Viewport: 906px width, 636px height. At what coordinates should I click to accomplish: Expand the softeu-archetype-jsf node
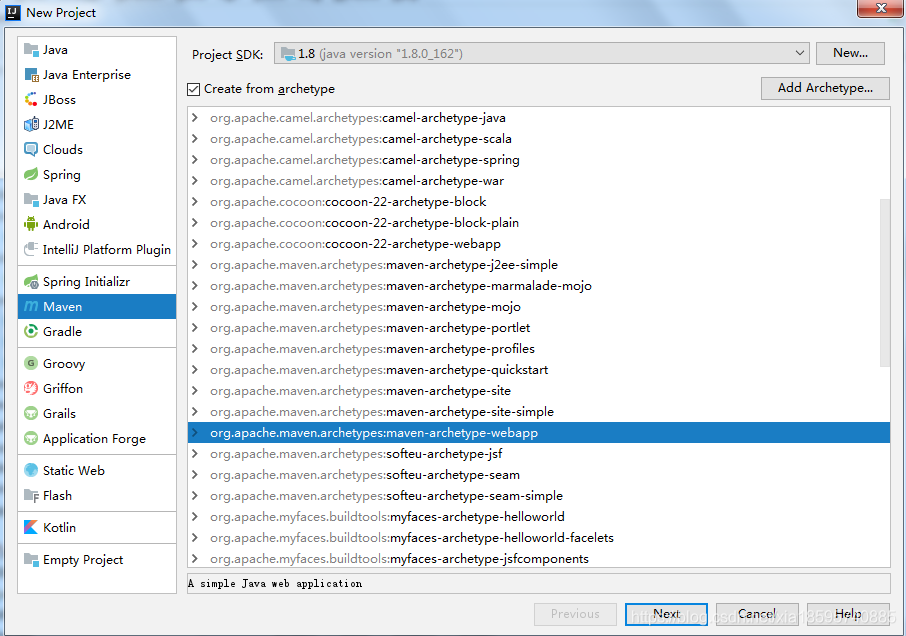coord(195,453)
